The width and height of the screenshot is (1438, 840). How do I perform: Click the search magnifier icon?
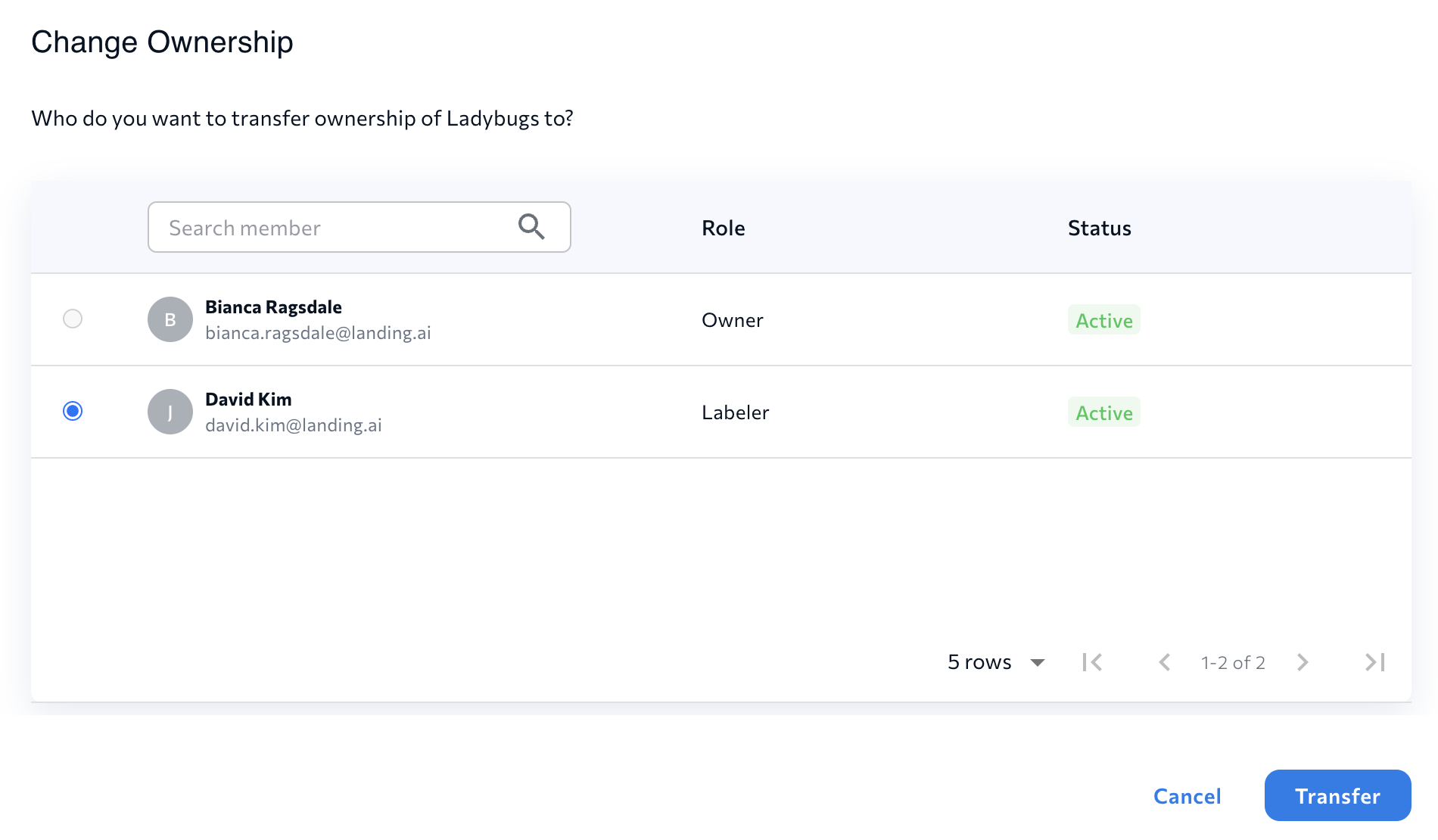click(x=531, y=227)
